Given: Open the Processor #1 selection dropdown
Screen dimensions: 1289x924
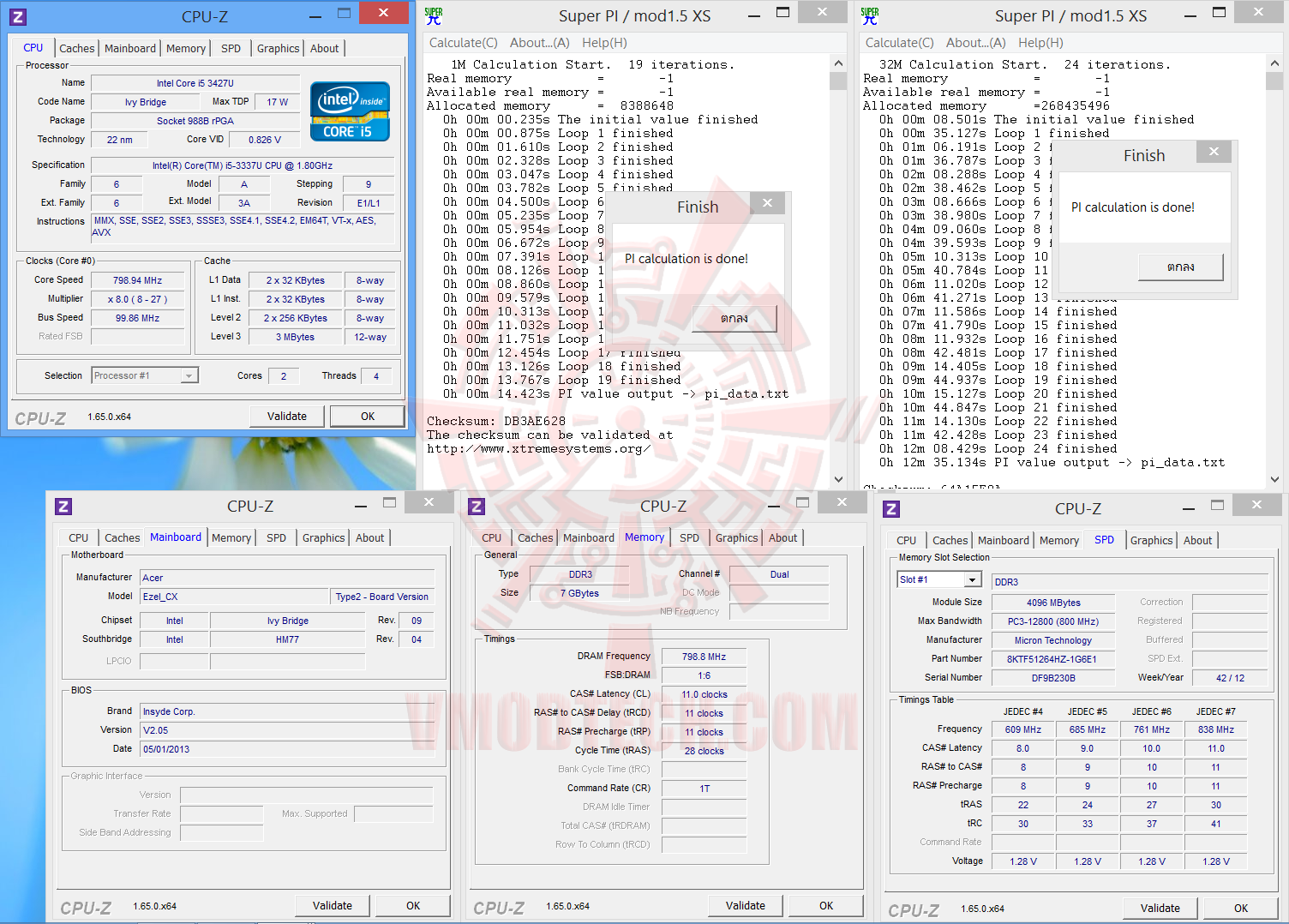Looking at the screenshot, I should coord(189,375).
